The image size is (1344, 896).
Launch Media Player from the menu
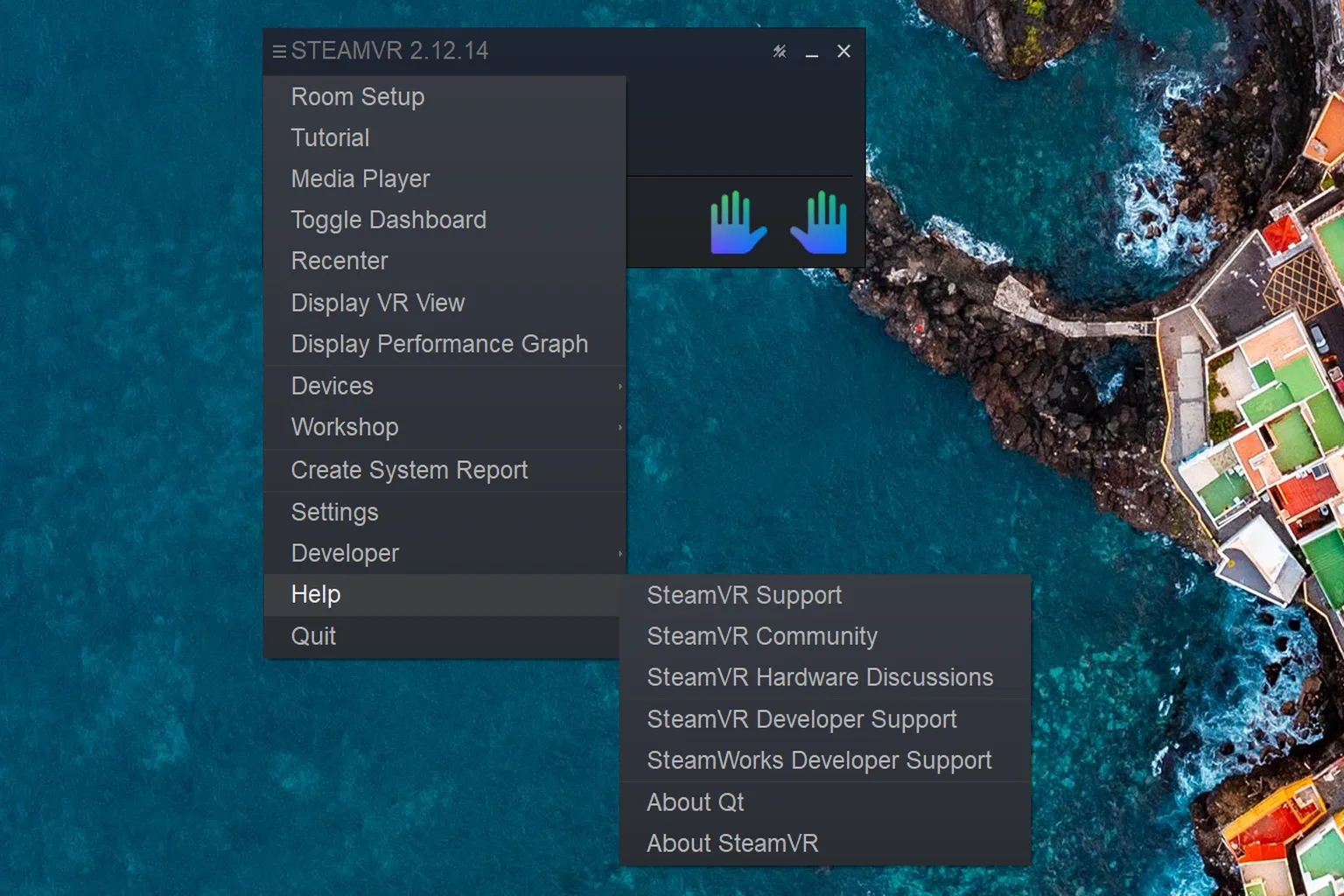tap(444, 178)
